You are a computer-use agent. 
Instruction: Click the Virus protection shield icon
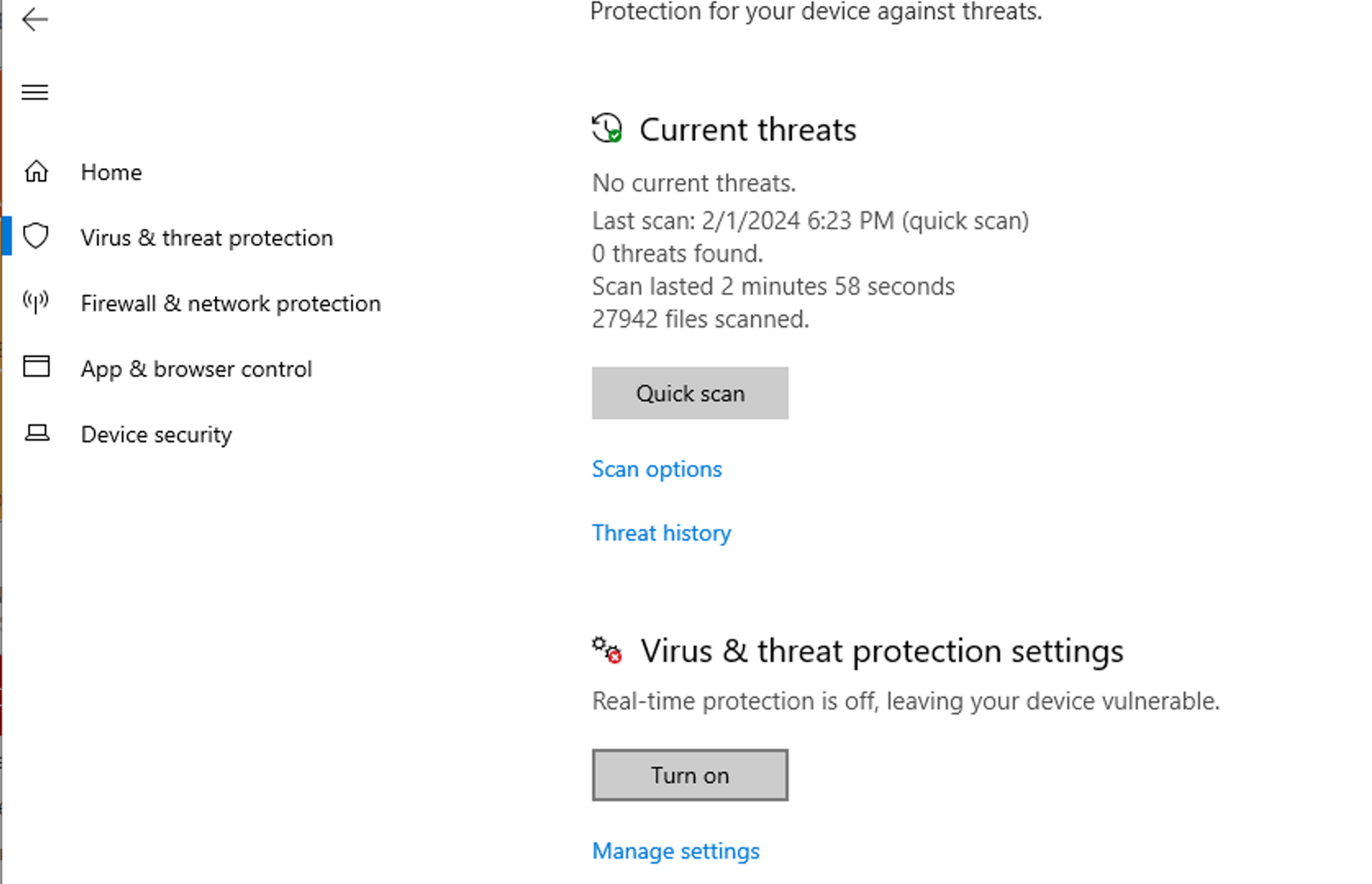[x=36, y=236]
